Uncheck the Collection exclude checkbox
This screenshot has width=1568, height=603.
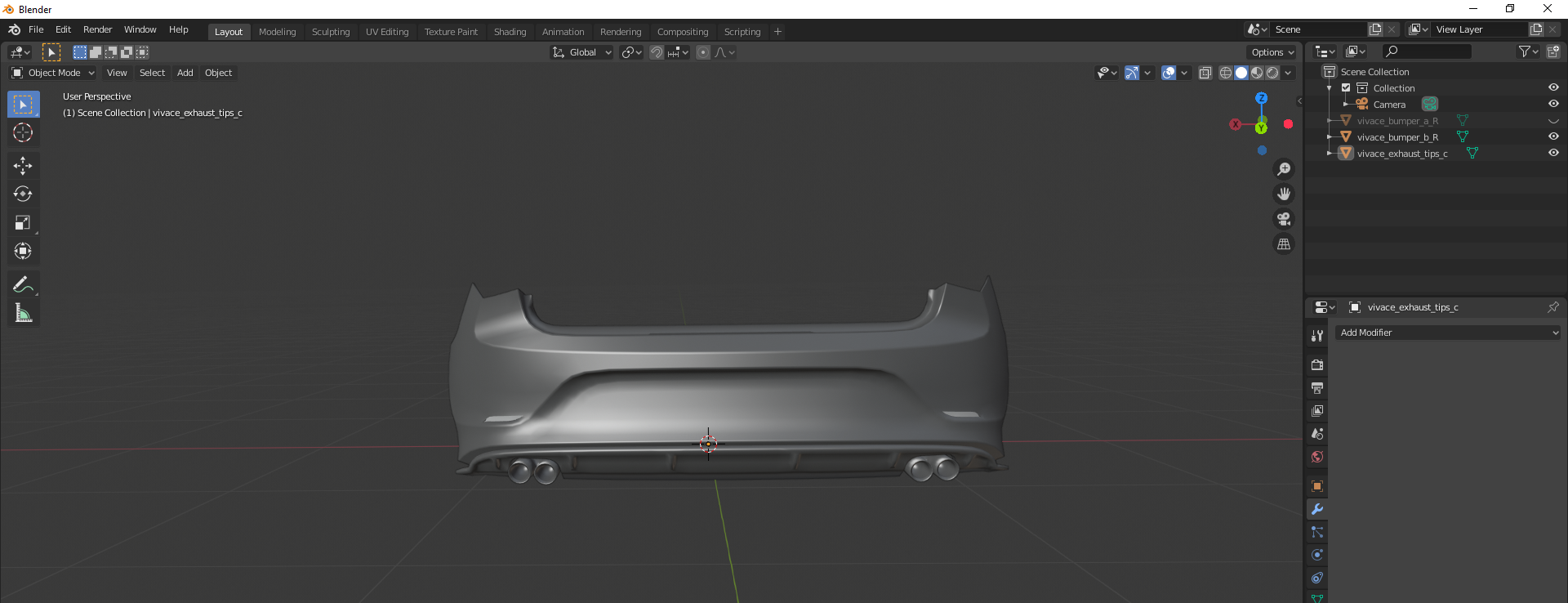[1346, 88]
